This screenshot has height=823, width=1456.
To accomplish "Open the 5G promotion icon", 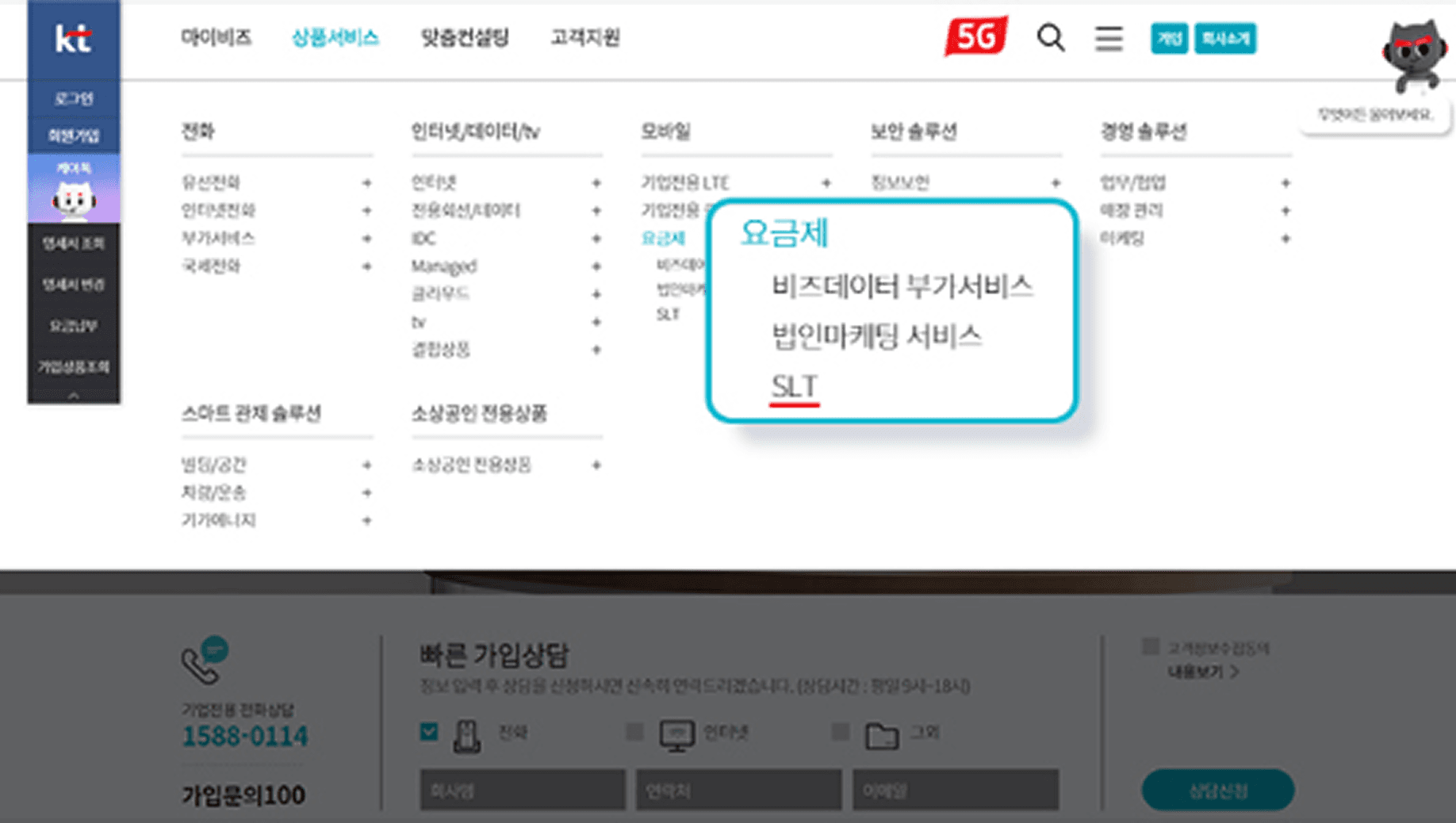I will tap(975, 36).
